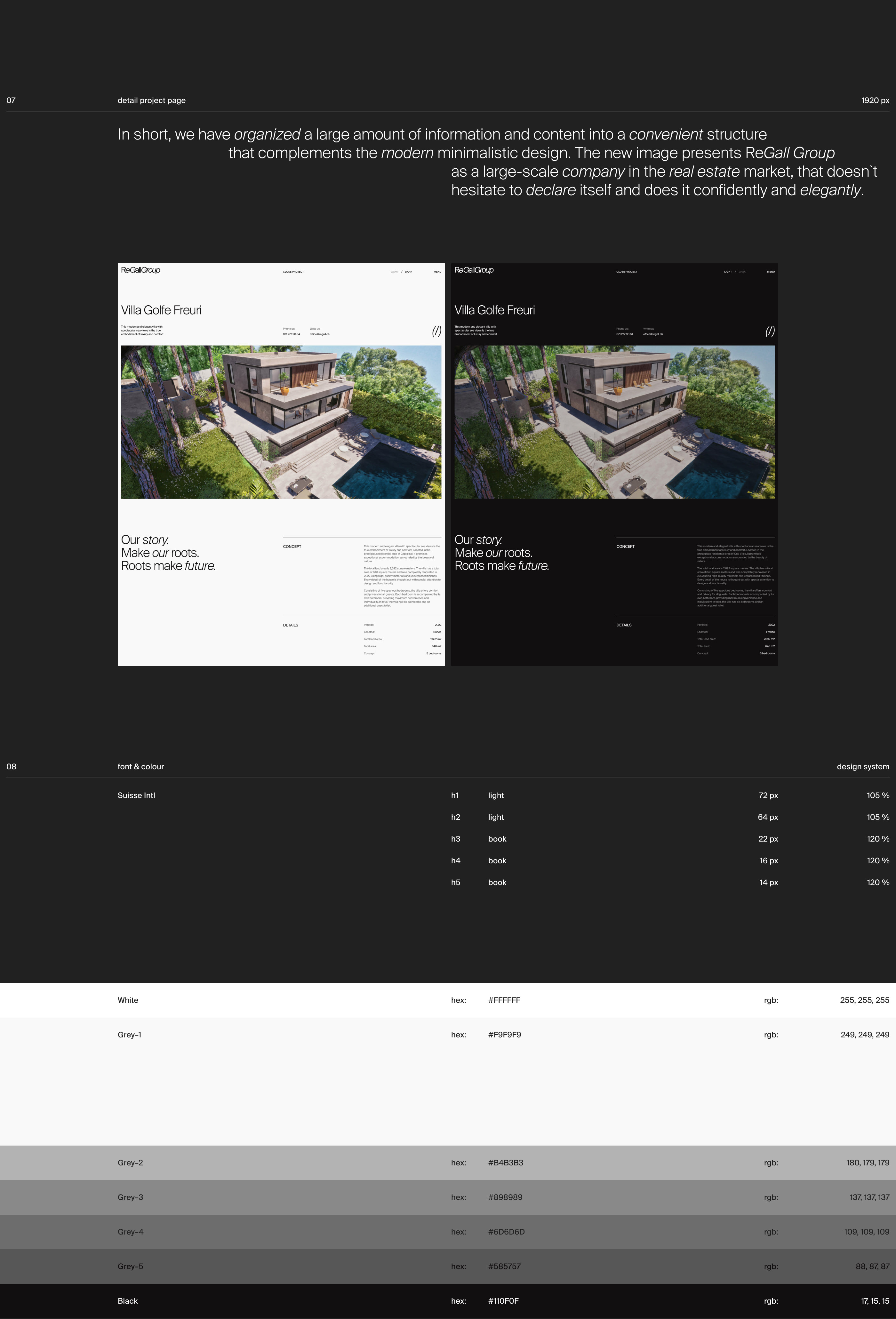Click office@regall.ch email in light mockup

coord(319,334)
